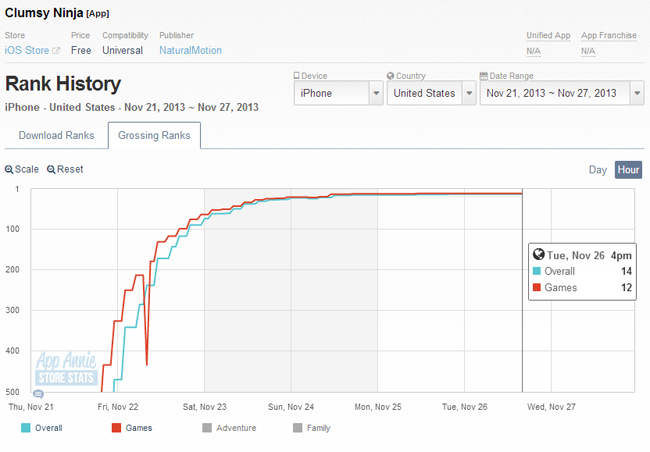650x452 pixels.
Task: Click the external link icon beside iOS Store
Action: pos(56,51)
